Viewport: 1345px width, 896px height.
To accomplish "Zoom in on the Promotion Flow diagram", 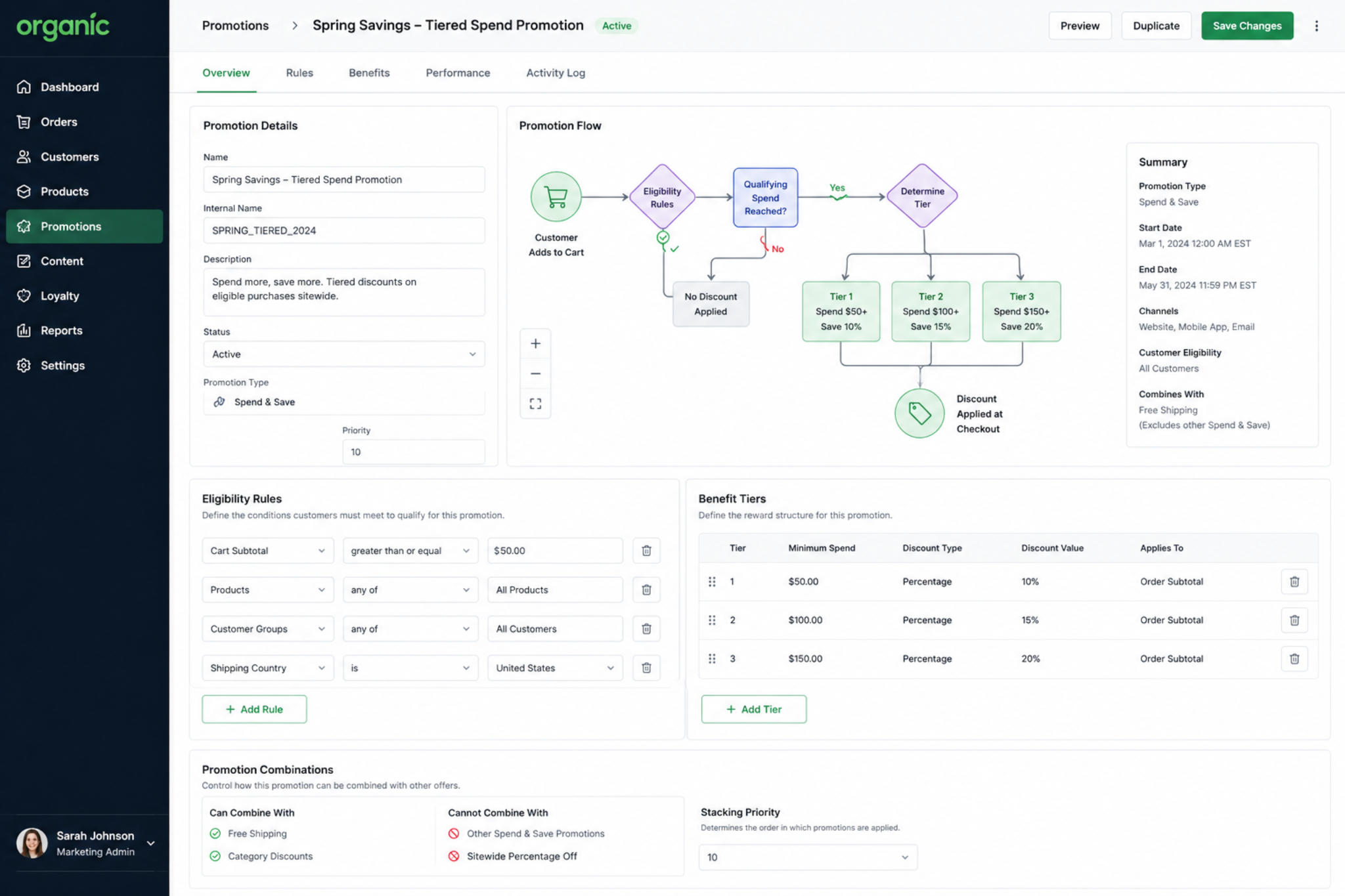I will (x=535, y=342).
